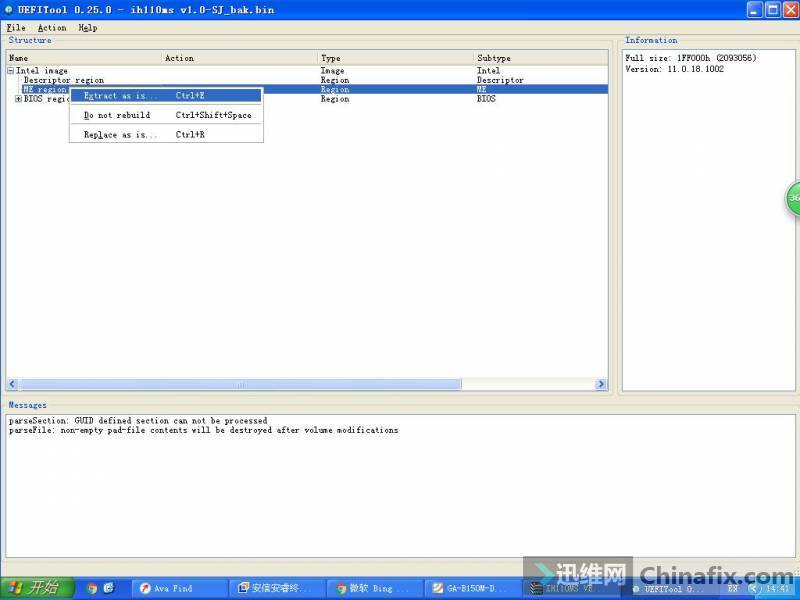The height and width of the screenshot is (600, 800).
Task: Click the parseFile pad-file message line
Action: pyautogui.click(x=204, y=431)
